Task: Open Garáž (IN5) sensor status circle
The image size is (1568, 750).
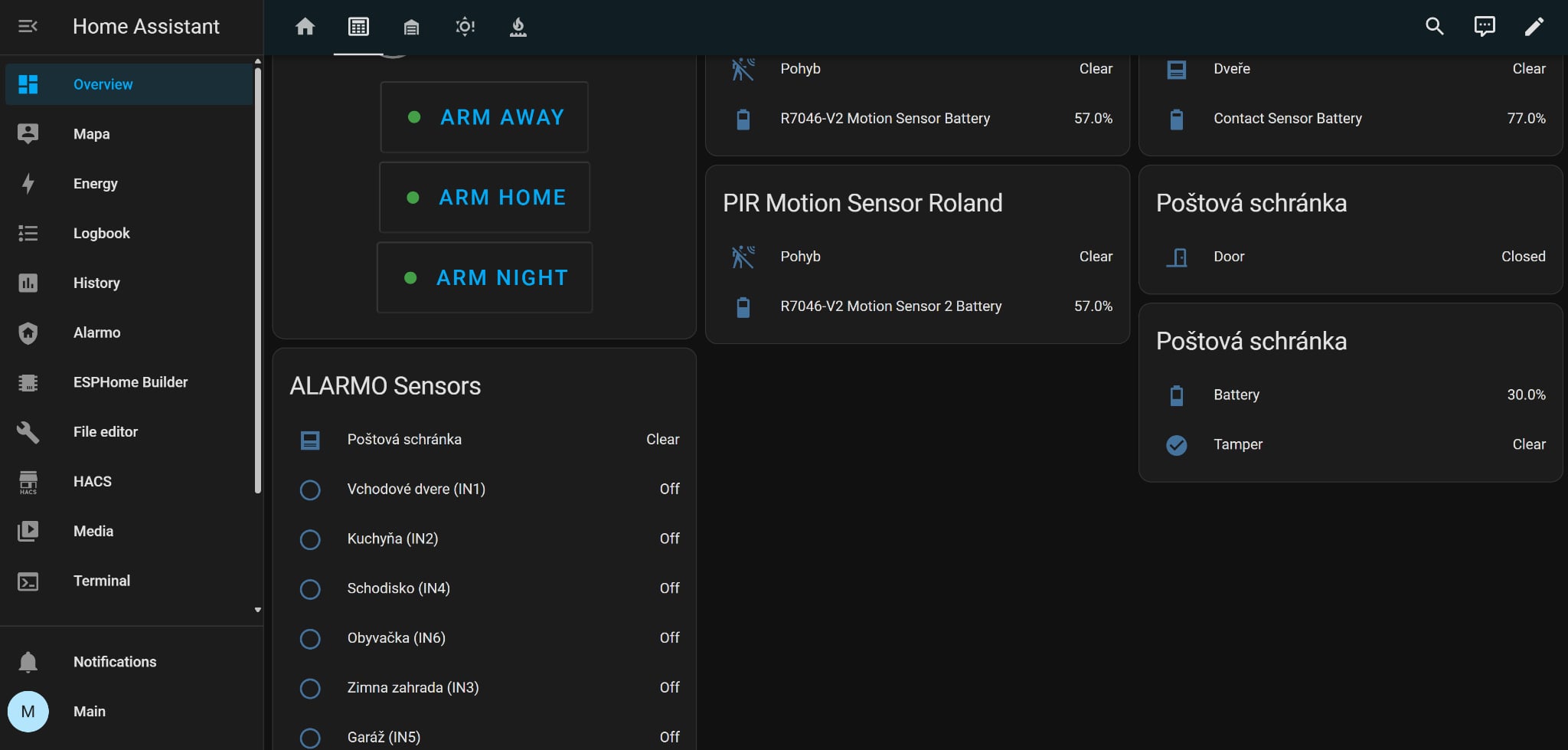Action: pos(310,738)
